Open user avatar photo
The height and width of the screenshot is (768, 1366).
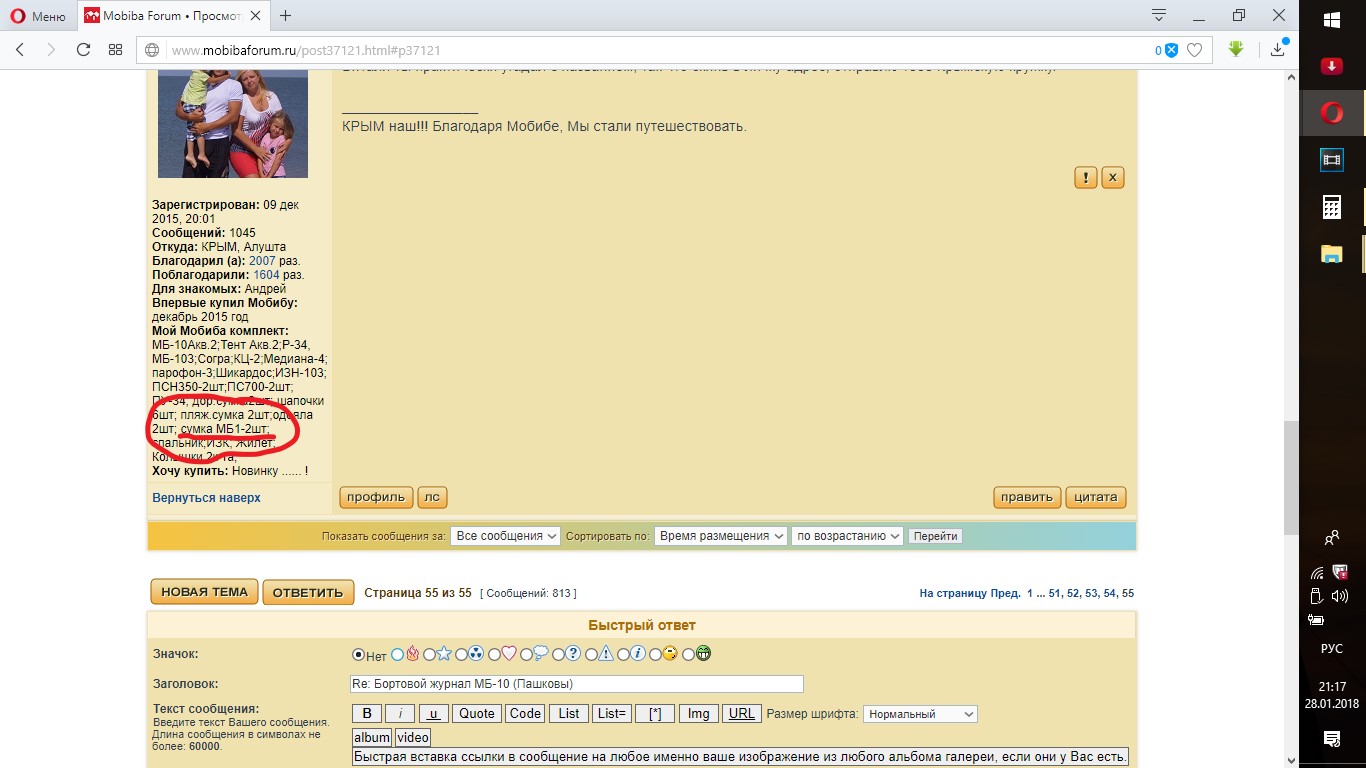pyautogui.click(x=233, y=124)
